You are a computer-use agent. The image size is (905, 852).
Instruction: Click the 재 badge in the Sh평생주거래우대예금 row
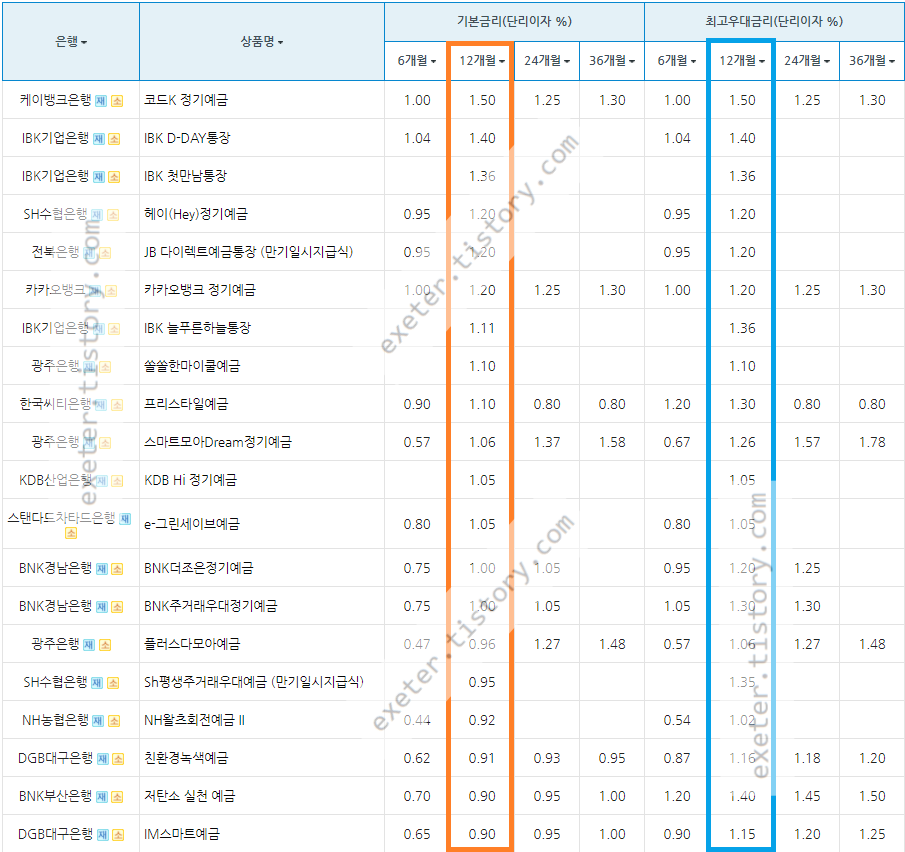tap(97, 683)
